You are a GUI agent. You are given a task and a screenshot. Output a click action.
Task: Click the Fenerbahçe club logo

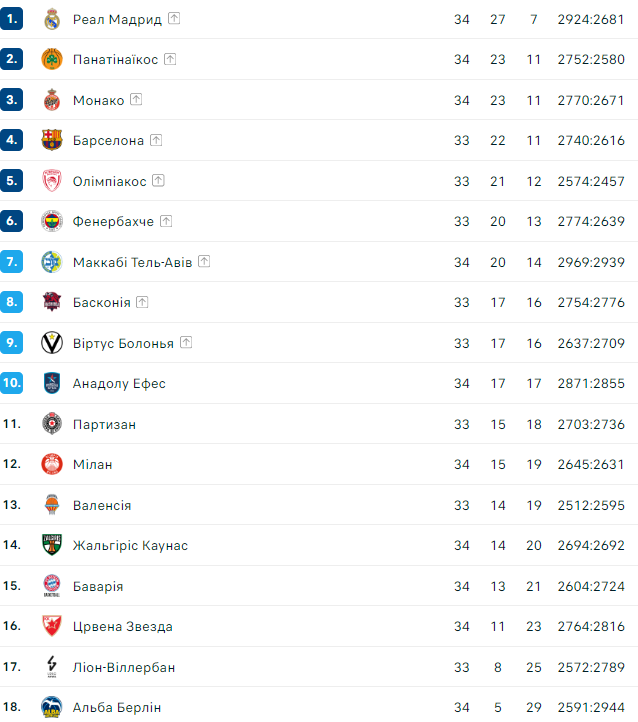[x=52, y=222]
